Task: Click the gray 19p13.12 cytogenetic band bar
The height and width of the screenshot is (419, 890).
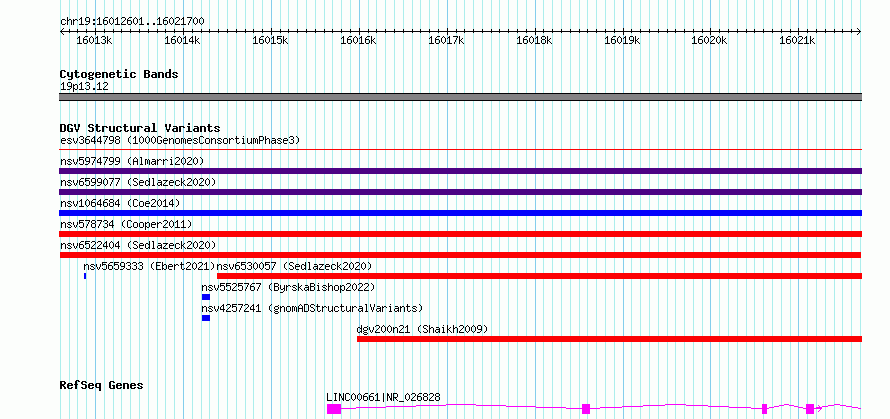Action: coord(460,97)
